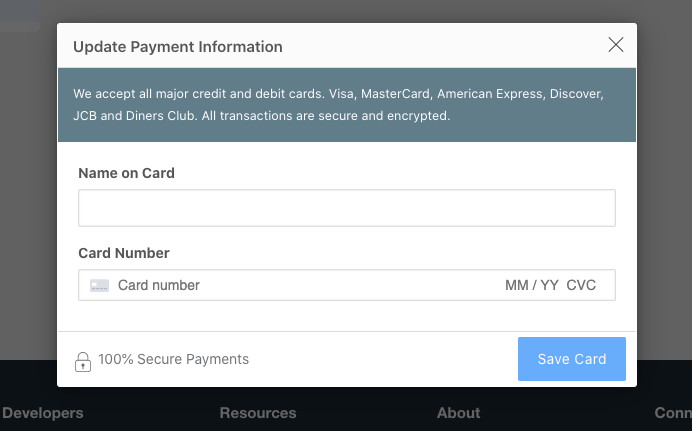Image resolution: width=692 pixels, height=431 pixels.
Task: Select the MM / YY expiry field
Action: [532, 285]
